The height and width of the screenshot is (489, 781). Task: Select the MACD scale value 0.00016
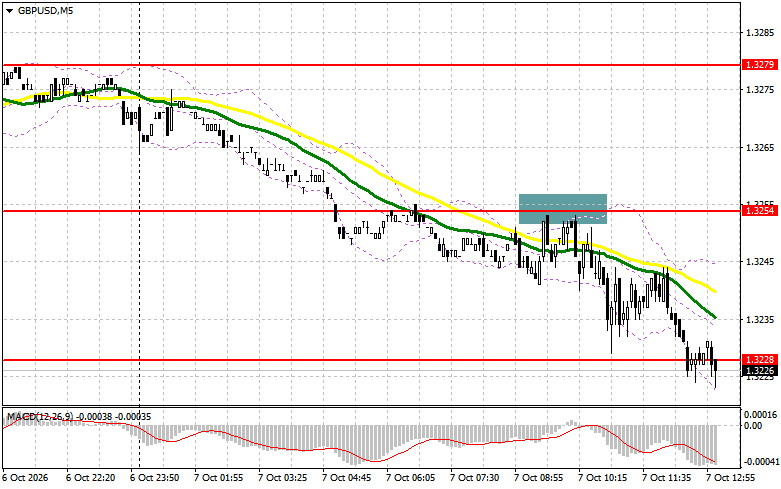coord(760,415)
